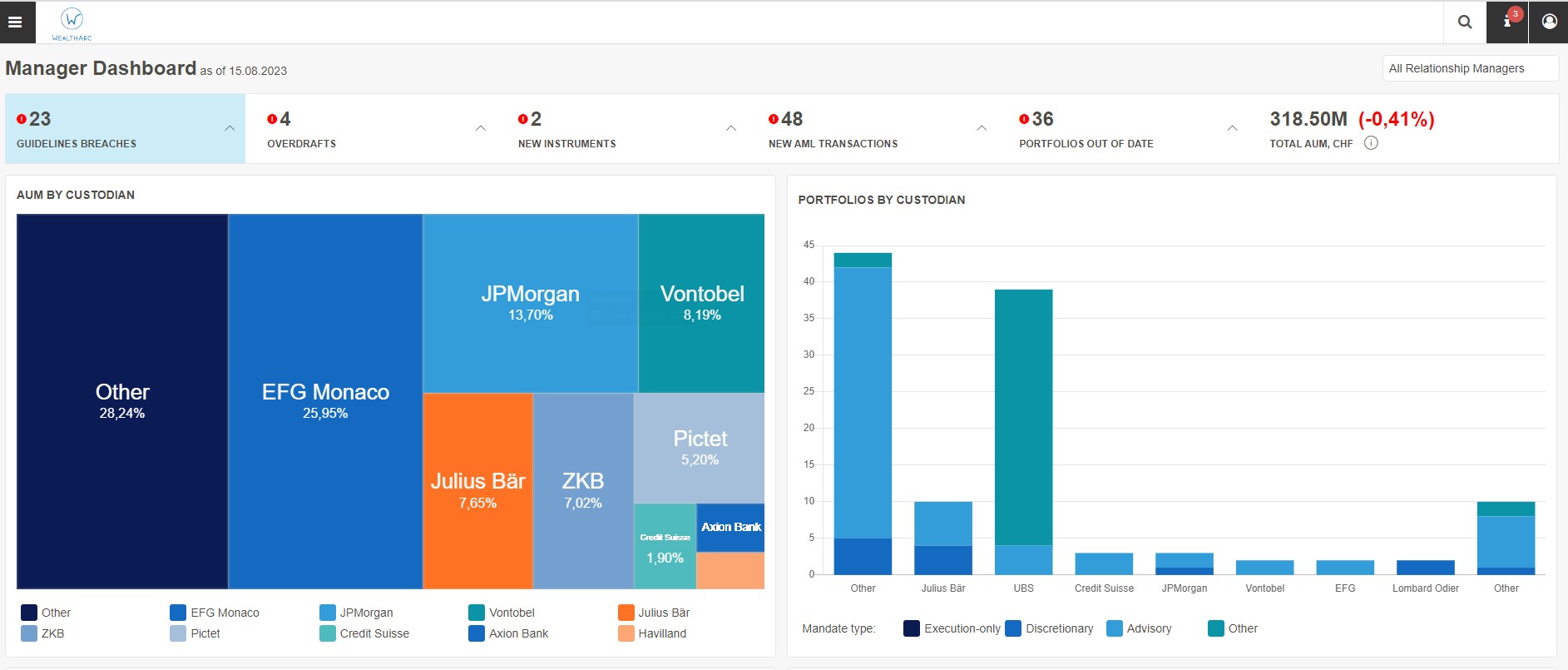Viewport: 1568px width, 670px height.
Task: Select the Axion Bank treemap tile
Action: click(730, 527)
